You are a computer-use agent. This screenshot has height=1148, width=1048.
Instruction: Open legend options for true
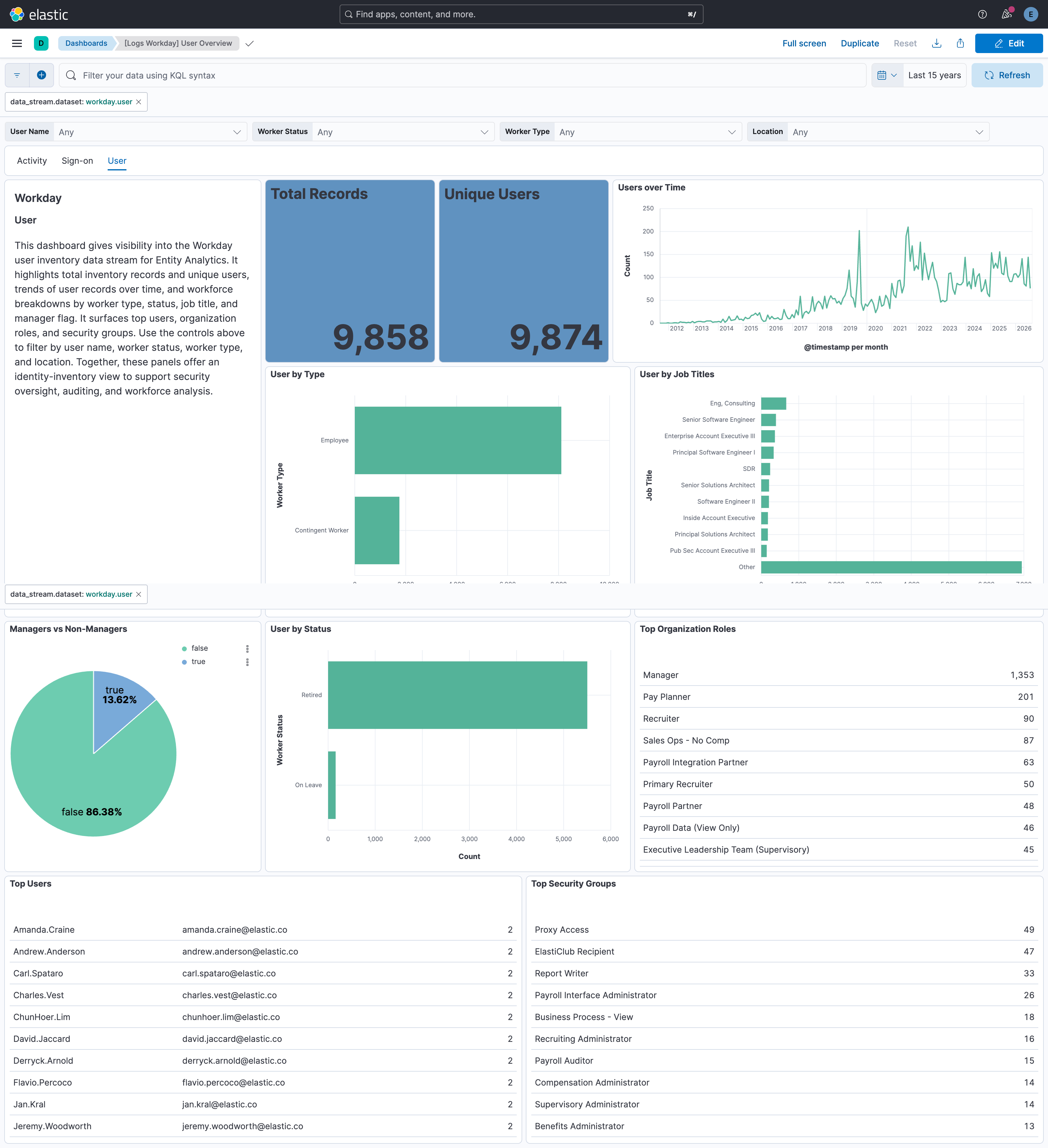point(247,662)
